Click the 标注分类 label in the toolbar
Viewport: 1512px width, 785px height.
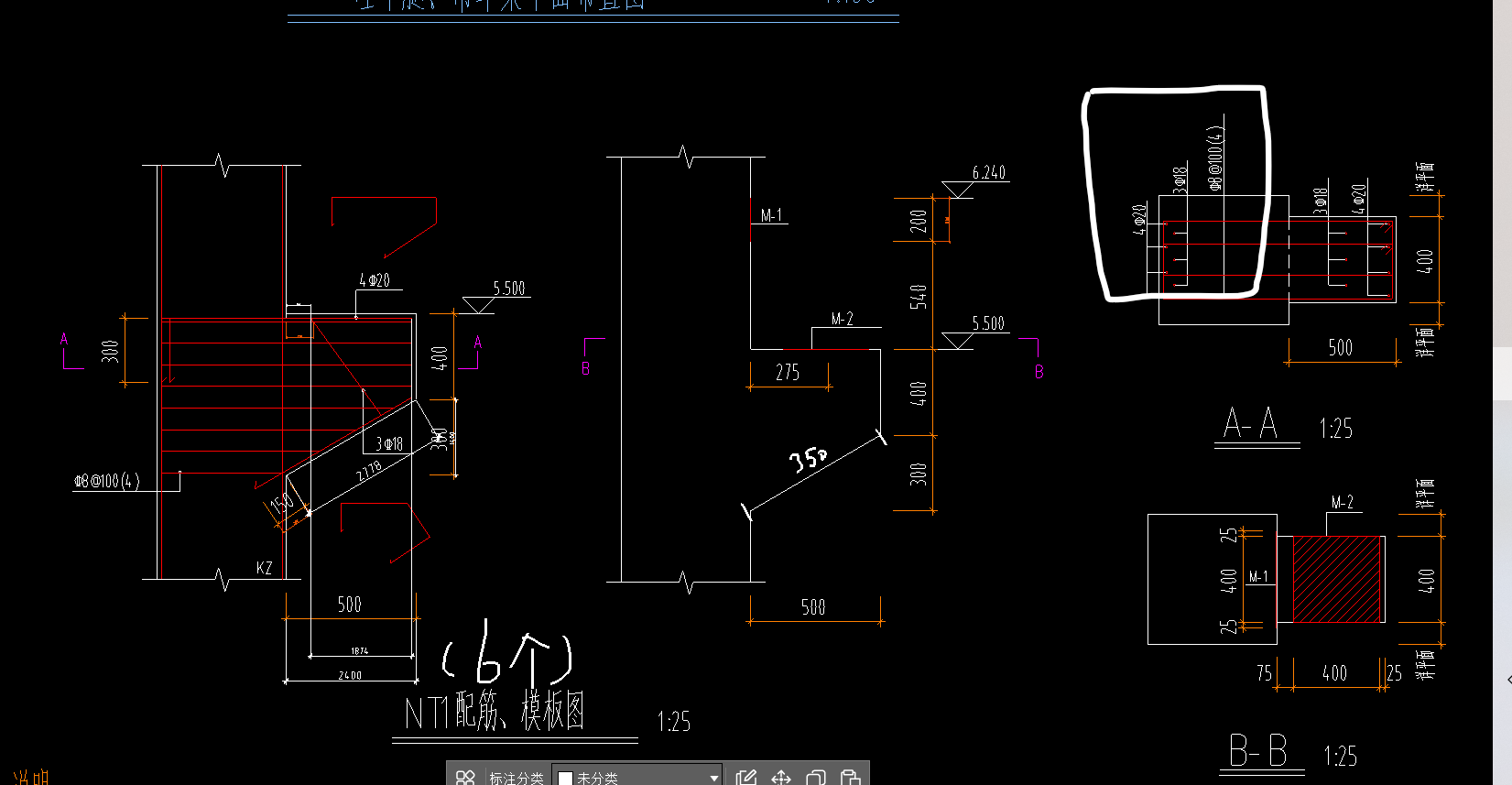pyautogui.click(x=517, y=778)
